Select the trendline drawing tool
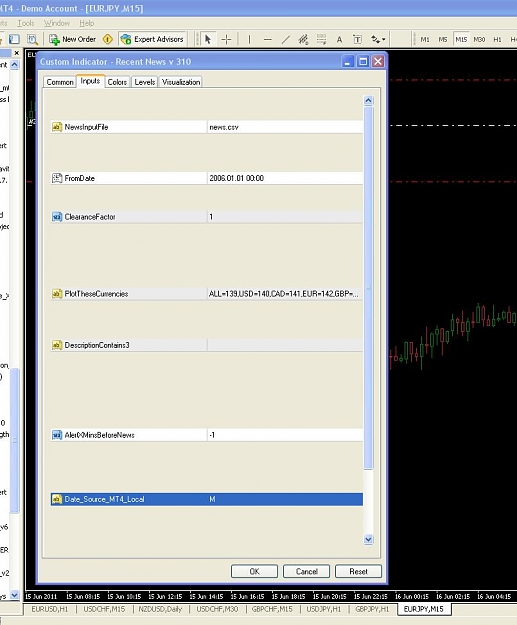This screenshot has width=517, height=625. [x=285, y=39]
